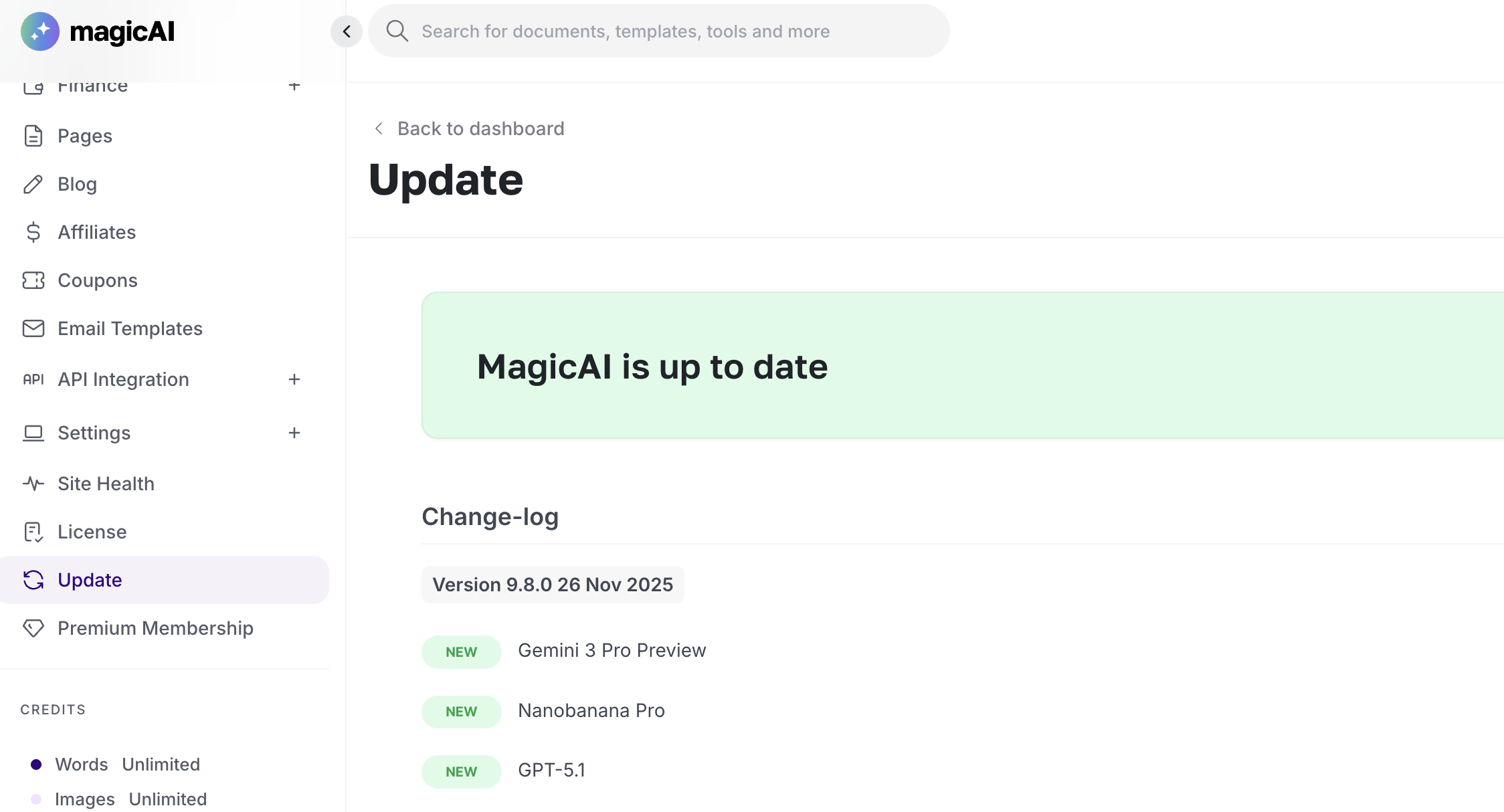Expand the API Integration submenu
The height and width of the screenshot is (812, 1504).
[294, 379]
